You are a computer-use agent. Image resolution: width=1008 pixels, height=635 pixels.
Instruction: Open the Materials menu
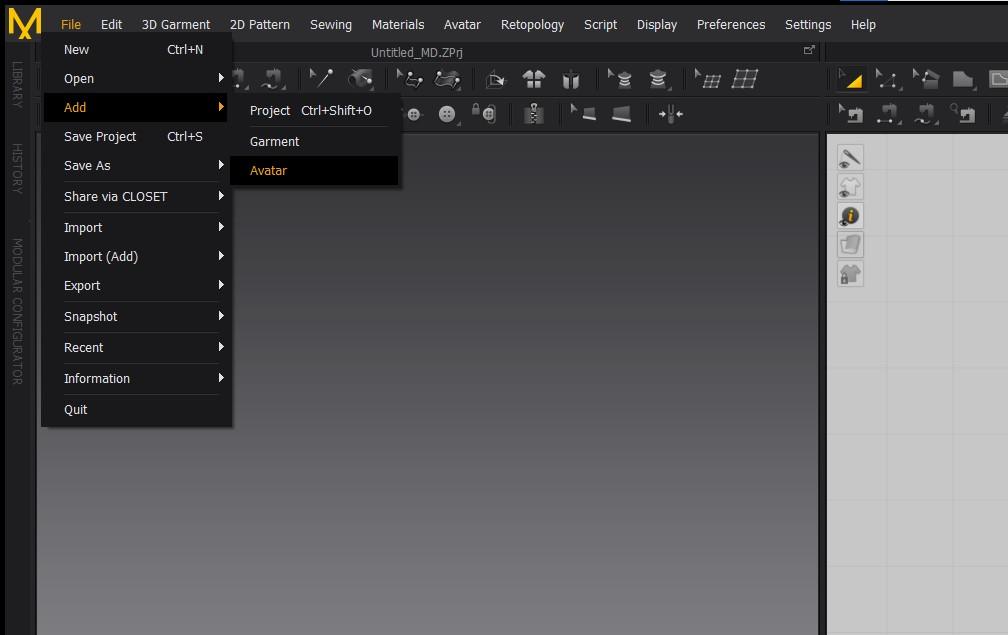(398, 24)
